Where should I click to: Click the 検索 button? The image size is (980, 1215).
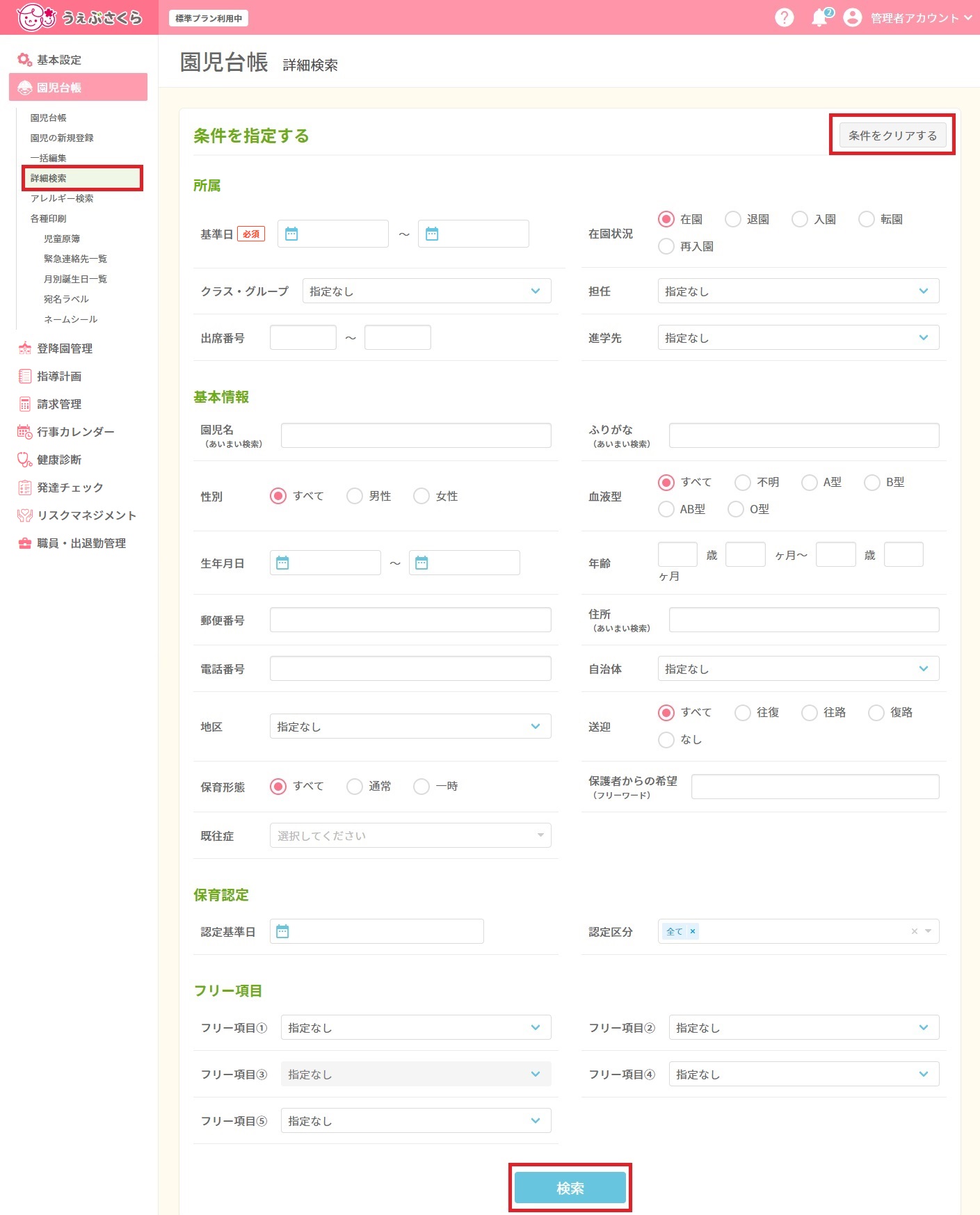570,1188
